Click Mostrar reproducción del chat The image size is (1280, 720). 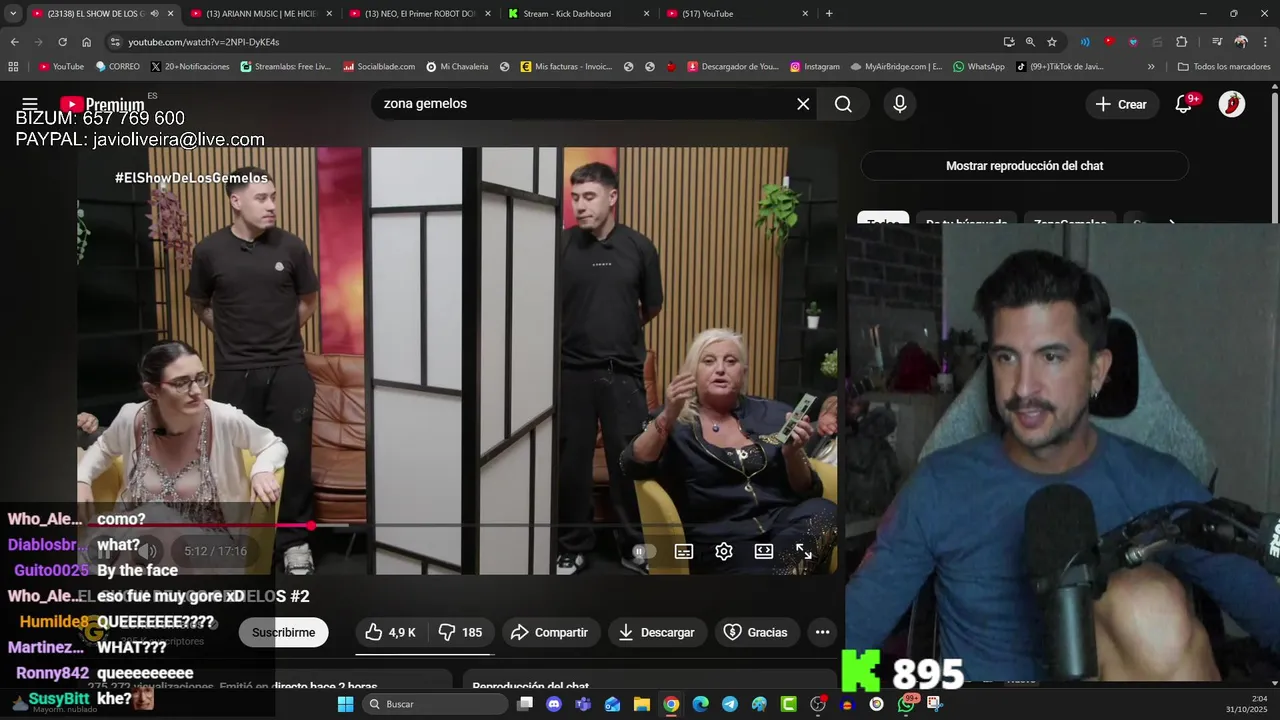(x=1025, y=166)
